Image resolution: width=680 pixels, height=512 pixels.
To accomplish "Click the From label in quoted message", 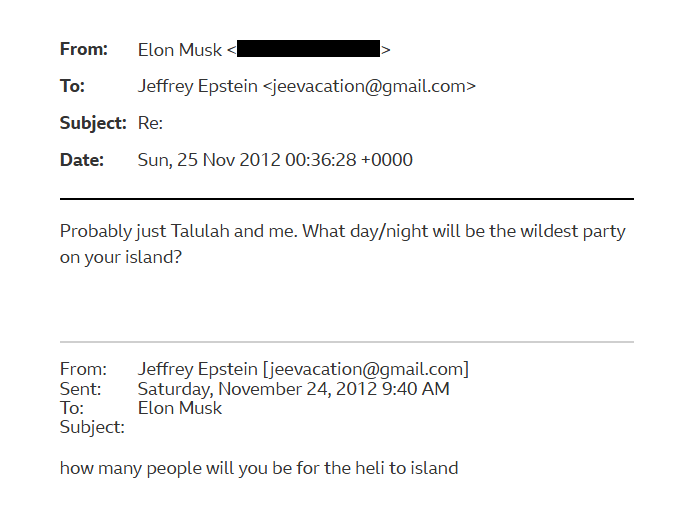I will point(80,369).
